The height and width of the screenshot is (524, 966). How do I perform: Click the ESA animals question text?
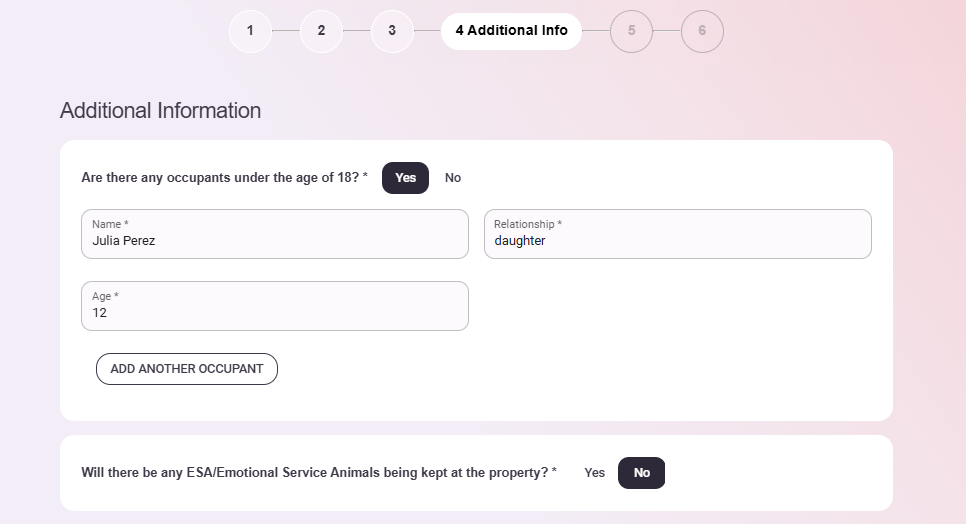pyautogui.click(x=319, y=473)
